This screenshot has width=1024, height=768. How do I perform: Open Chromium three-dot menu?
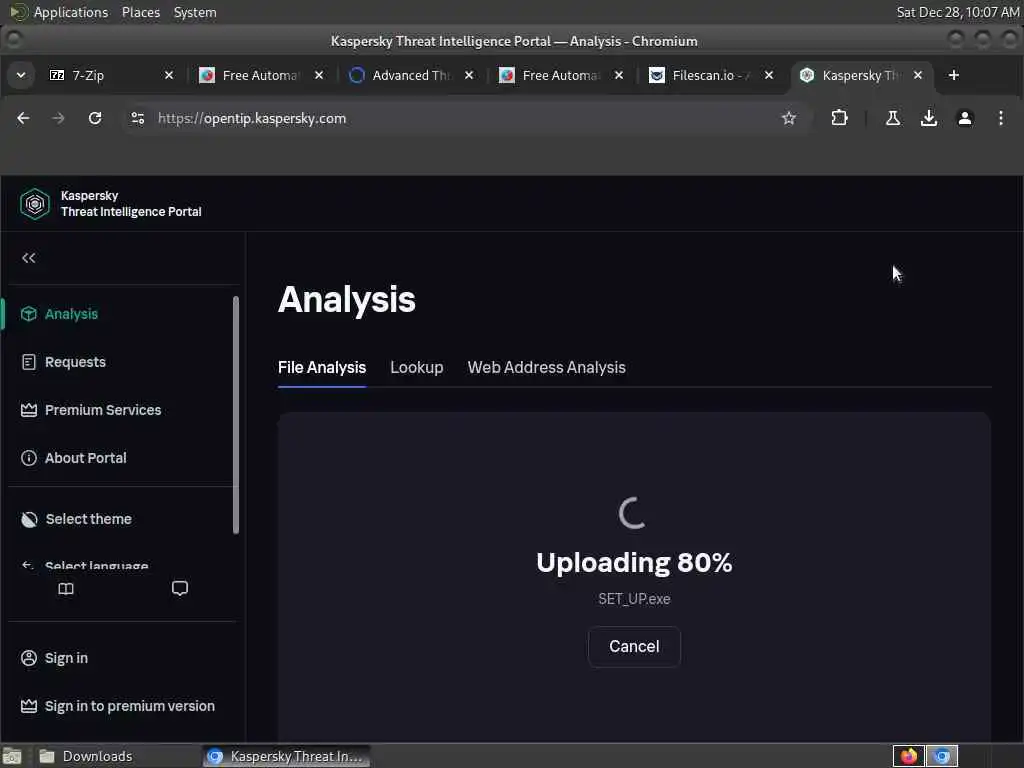click(x=1000, y=118)
